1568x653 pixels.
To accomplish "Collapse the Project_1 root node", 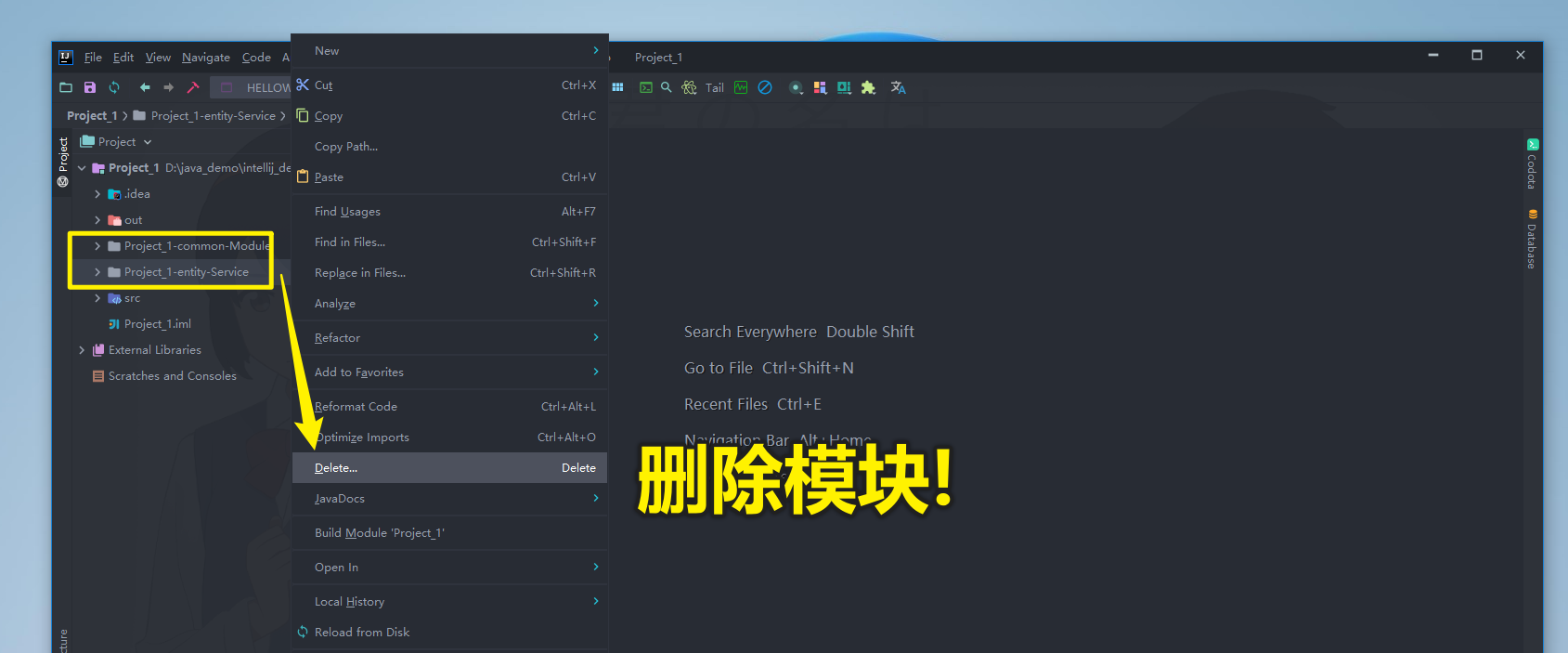I will tap(82, 168).
